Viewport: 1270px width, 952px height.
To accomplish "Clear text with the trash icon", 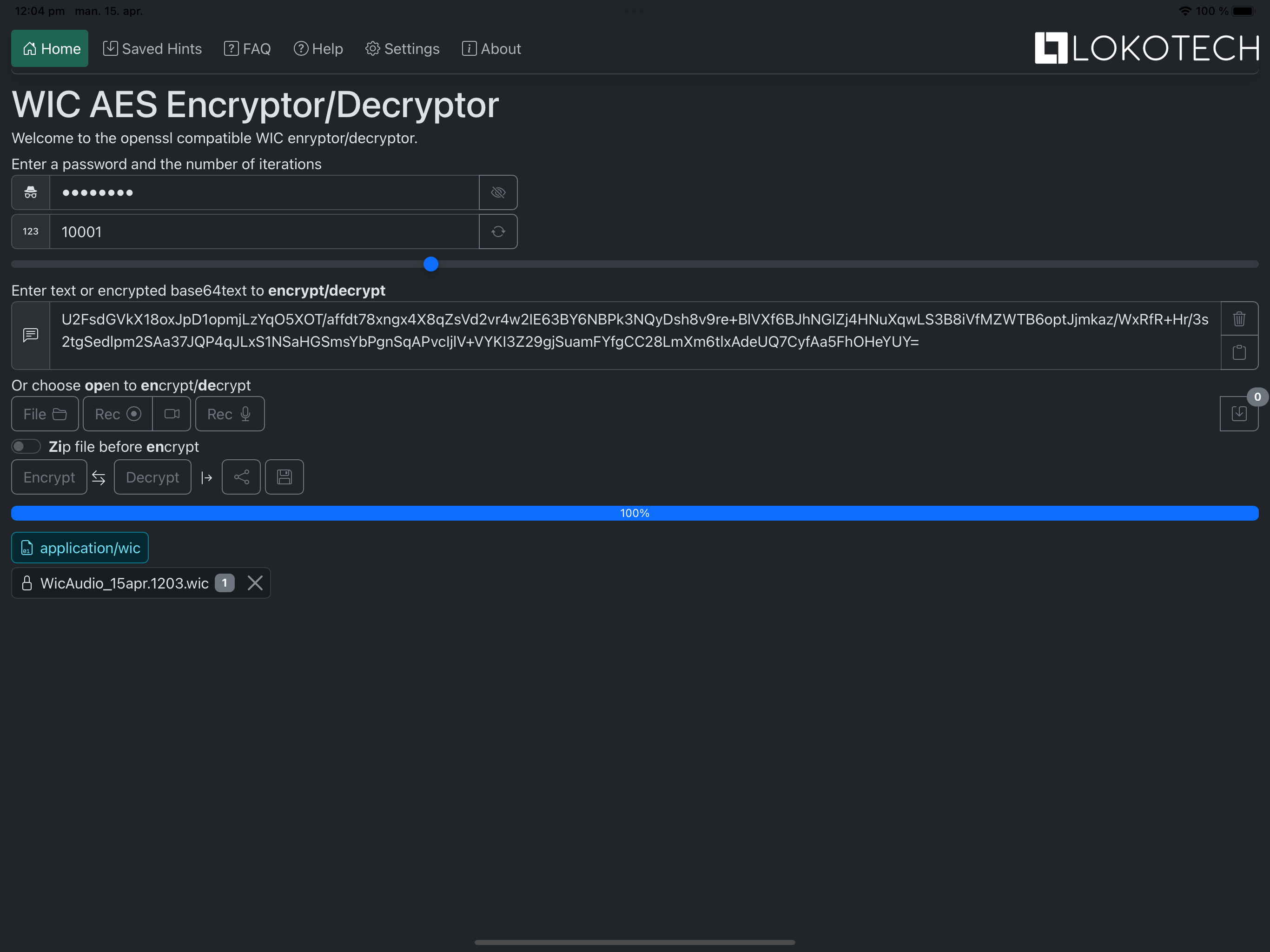I will coord(1239,319).
